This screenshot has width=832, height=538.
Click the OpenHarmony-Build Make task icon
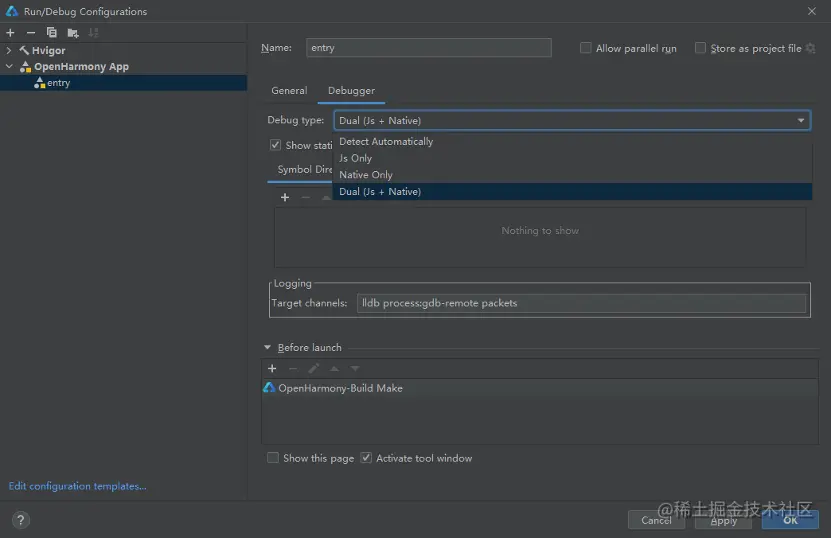[x=269, y=388]
